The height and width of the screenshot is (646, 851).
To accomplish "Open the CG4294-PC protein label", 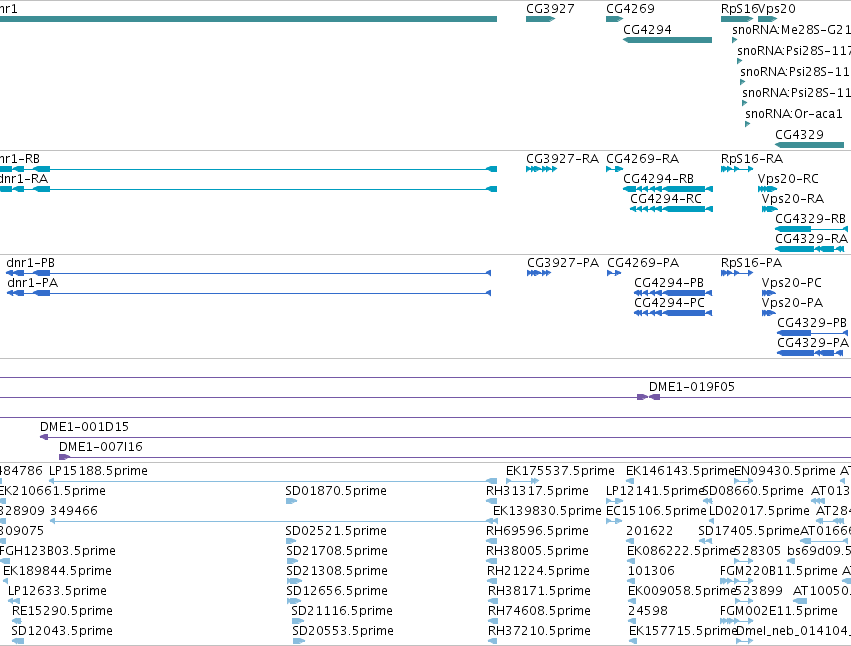I will (669, 303).
